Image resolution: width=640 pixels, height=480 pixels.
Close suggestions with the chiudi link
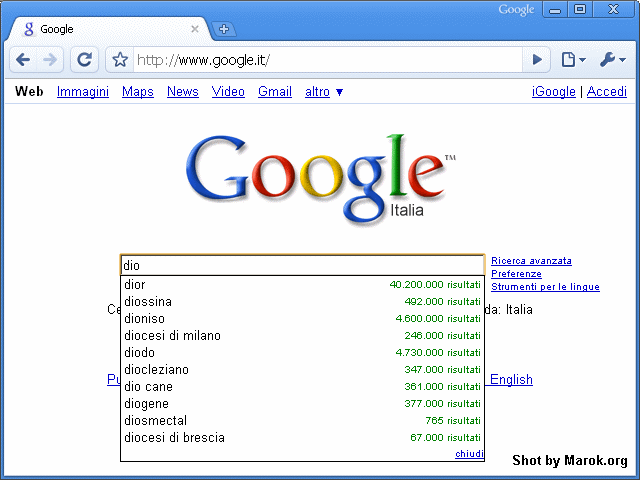[x=469, y=453]
